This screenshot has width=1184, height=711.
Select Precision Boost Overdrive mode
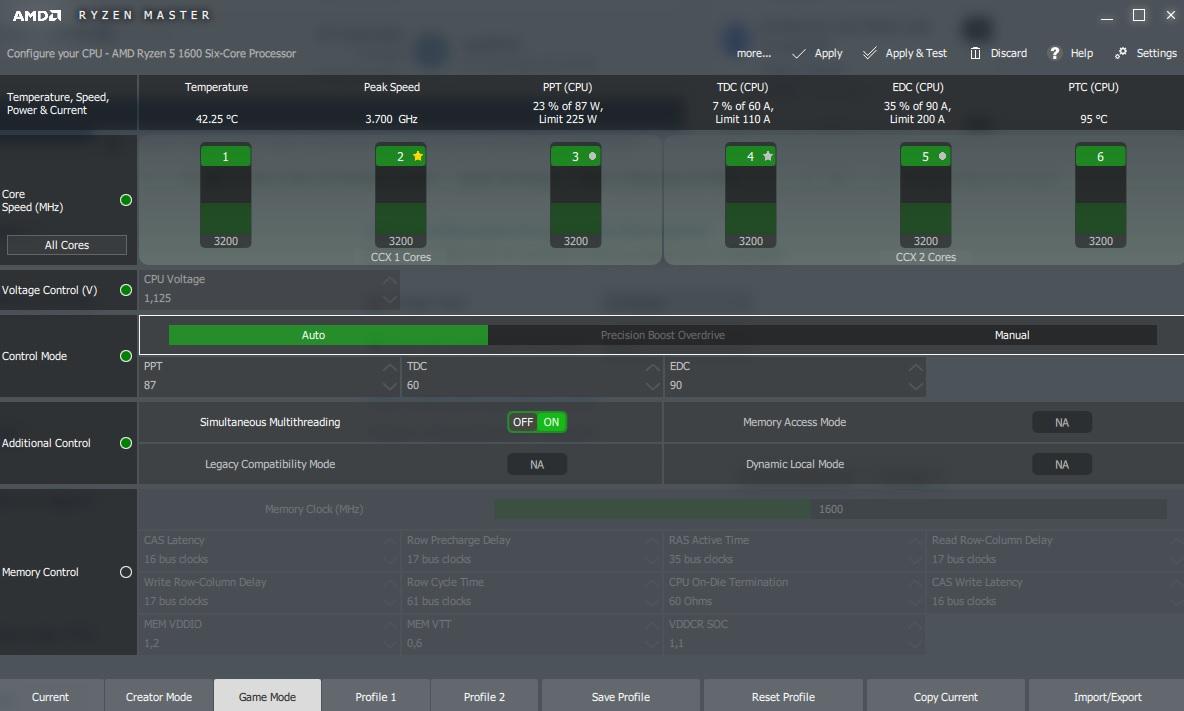(662, 335)
